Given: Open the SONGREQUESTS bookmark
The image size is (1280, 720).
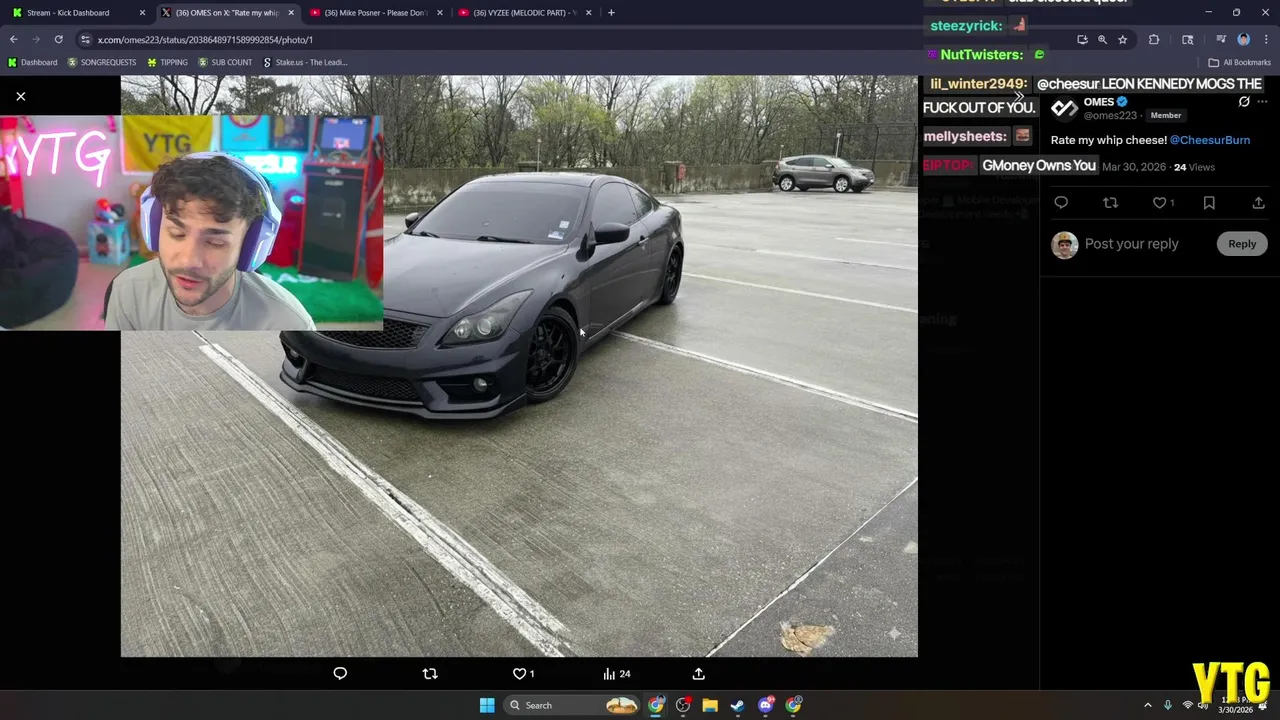Looking at the screenshot, I should click(x=102, y=62).
